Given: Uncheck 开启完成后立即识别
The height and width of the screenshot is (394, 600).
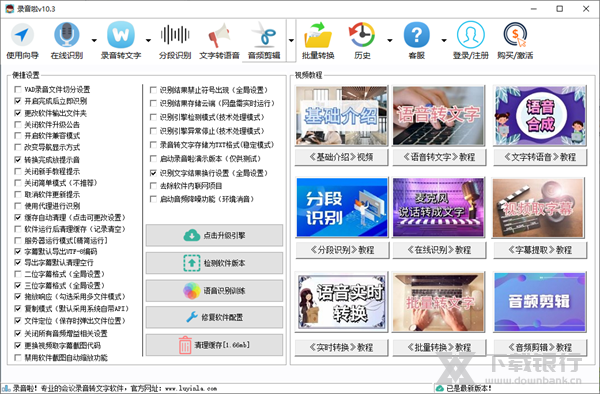Looking at the screenshot, I should click(x=18, y=101).
